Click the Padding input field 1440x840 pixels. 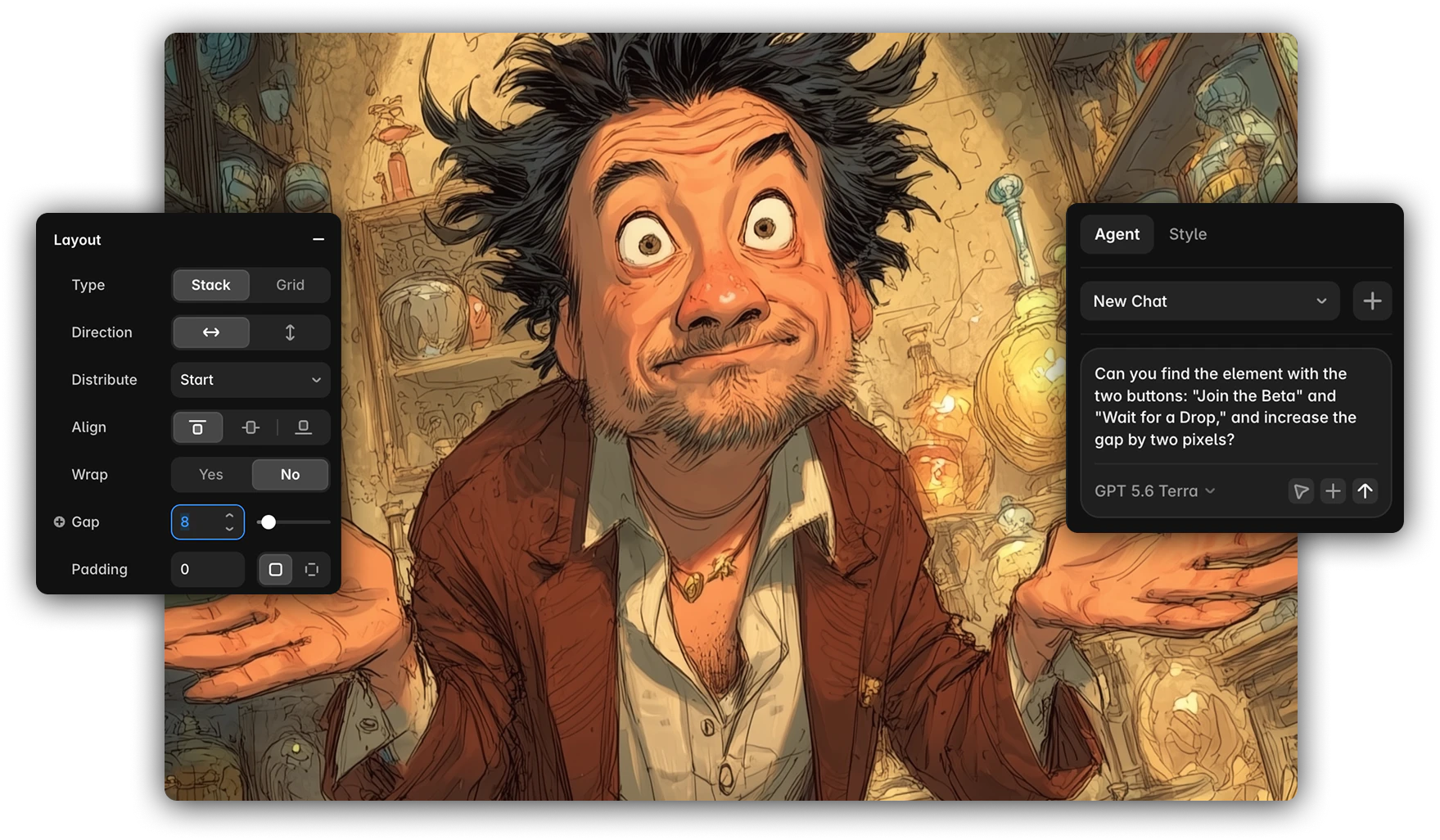[208, 569]
